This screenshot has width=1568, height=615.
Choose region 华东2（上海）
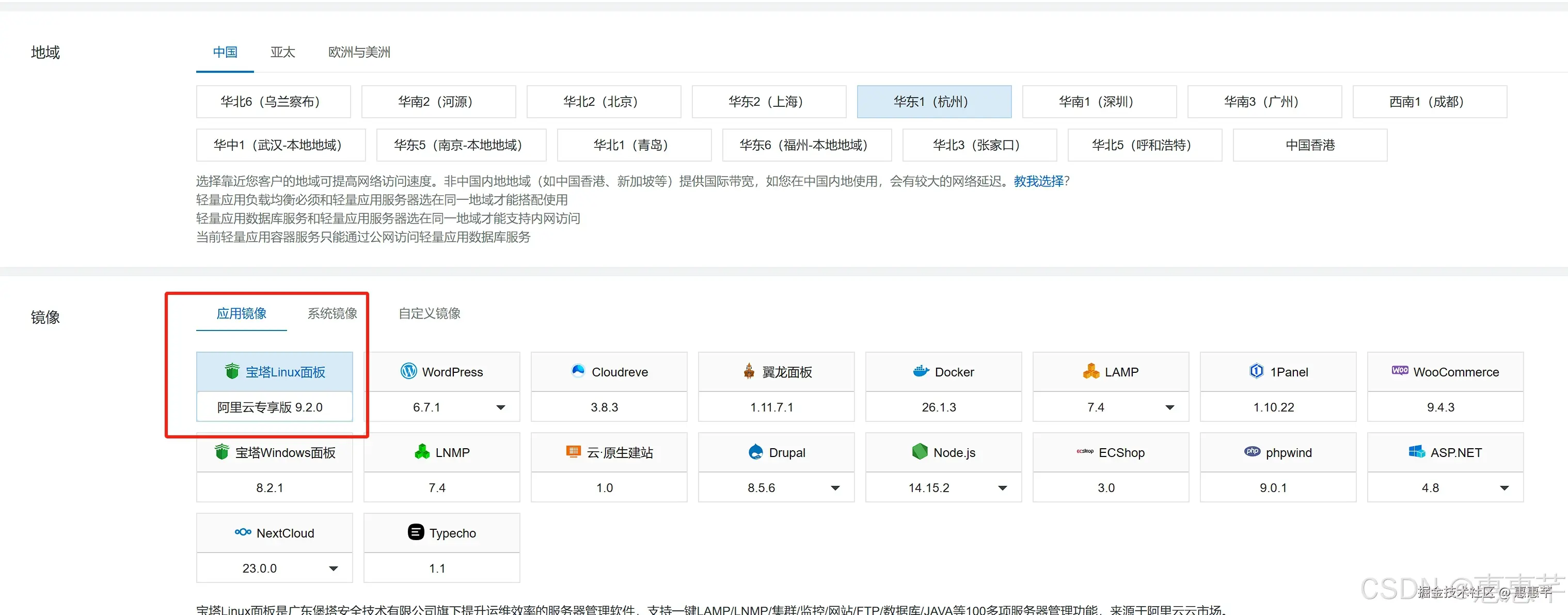click(x=769, y=102)
